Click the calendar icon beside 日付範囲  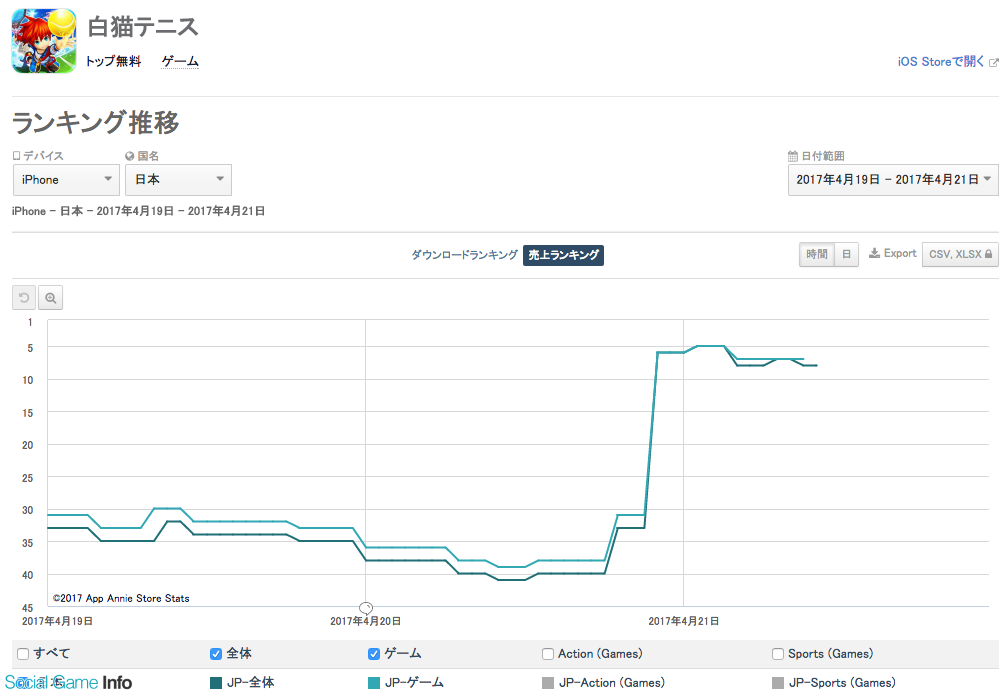click(792, 156)
